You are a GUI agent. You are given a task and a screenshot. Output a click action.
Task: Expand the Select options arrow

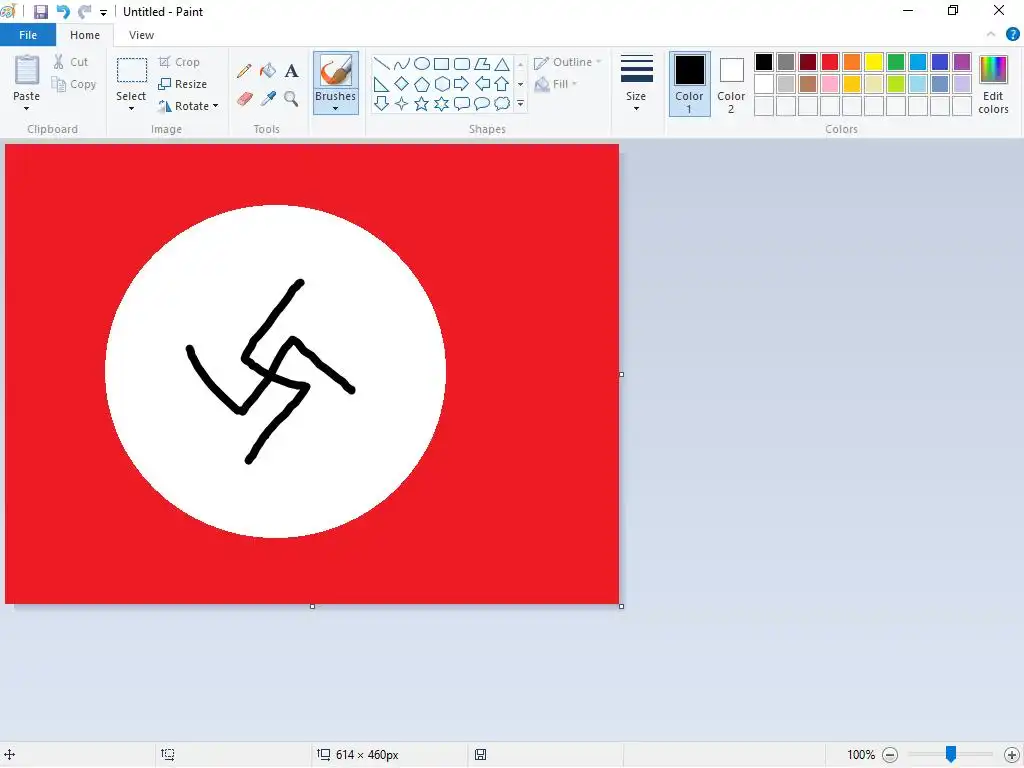click(131, 108)
